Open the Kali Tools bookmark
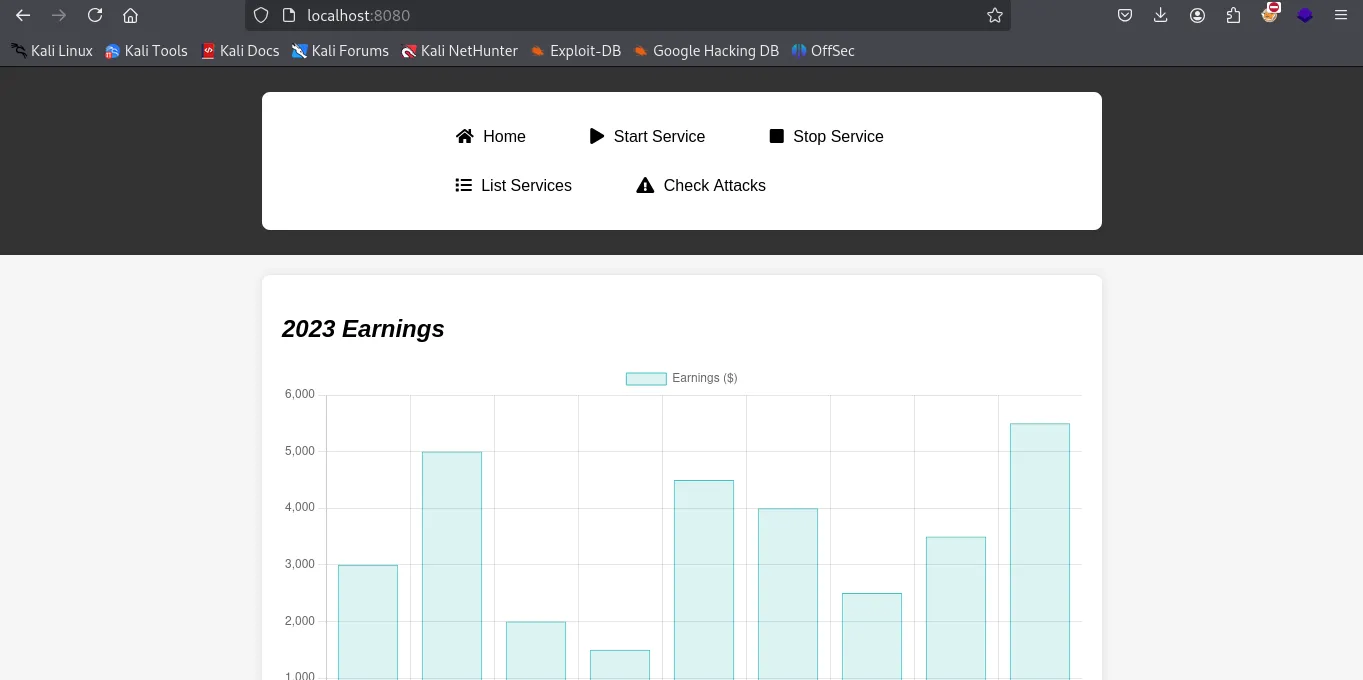 [146, 51]
